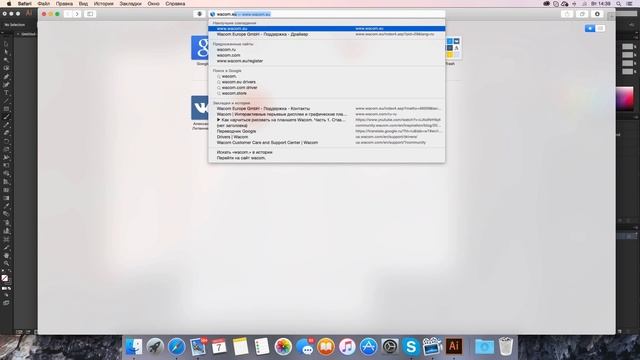Go back with Safari's back arrow

click(68, 14)
